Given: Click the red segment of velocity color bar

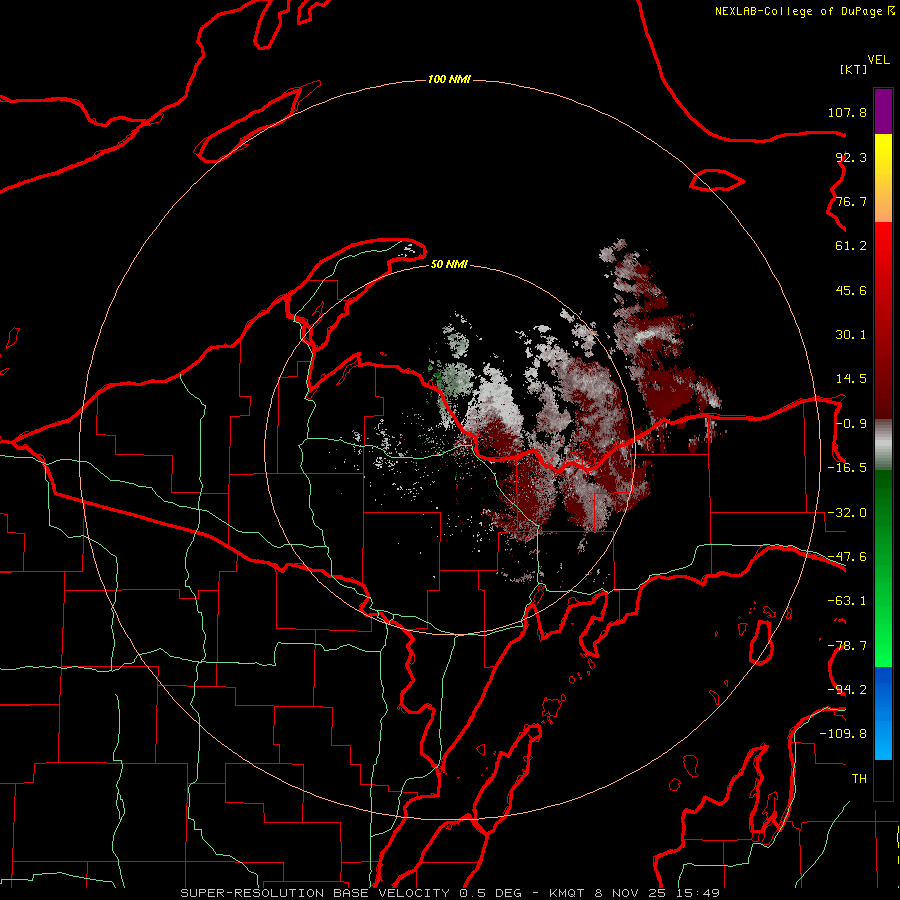Looking at the screenshot, I should tap(883, 320).
